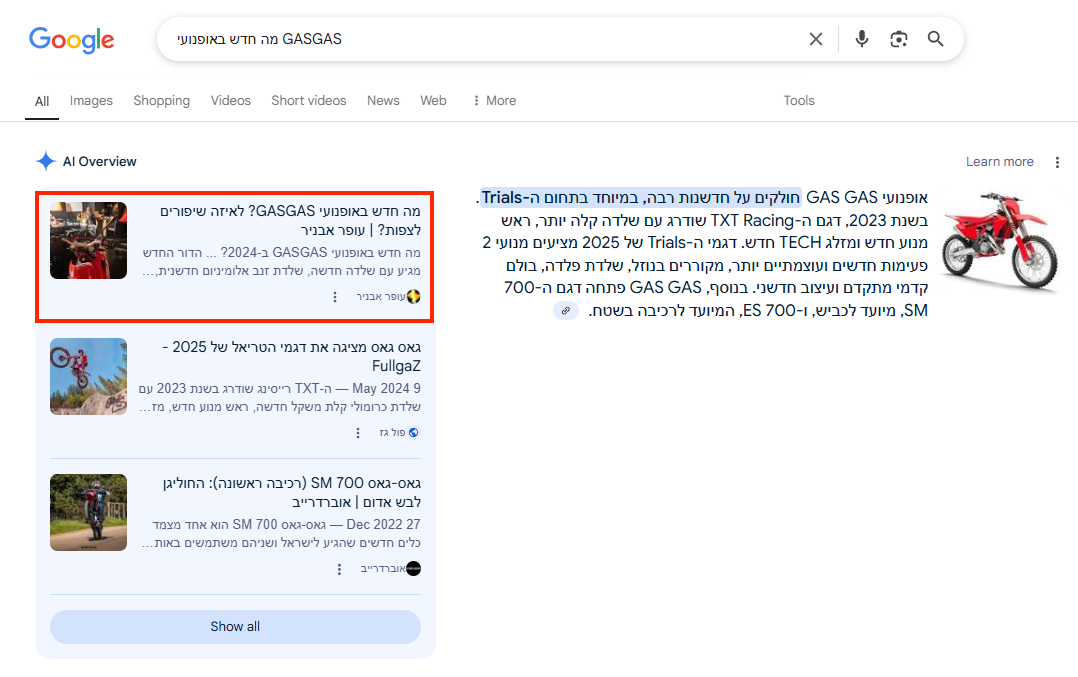The width and height of the screenshot is (1078, 677).
Task: Click the Show all sources button
Action: coord(235,627)
